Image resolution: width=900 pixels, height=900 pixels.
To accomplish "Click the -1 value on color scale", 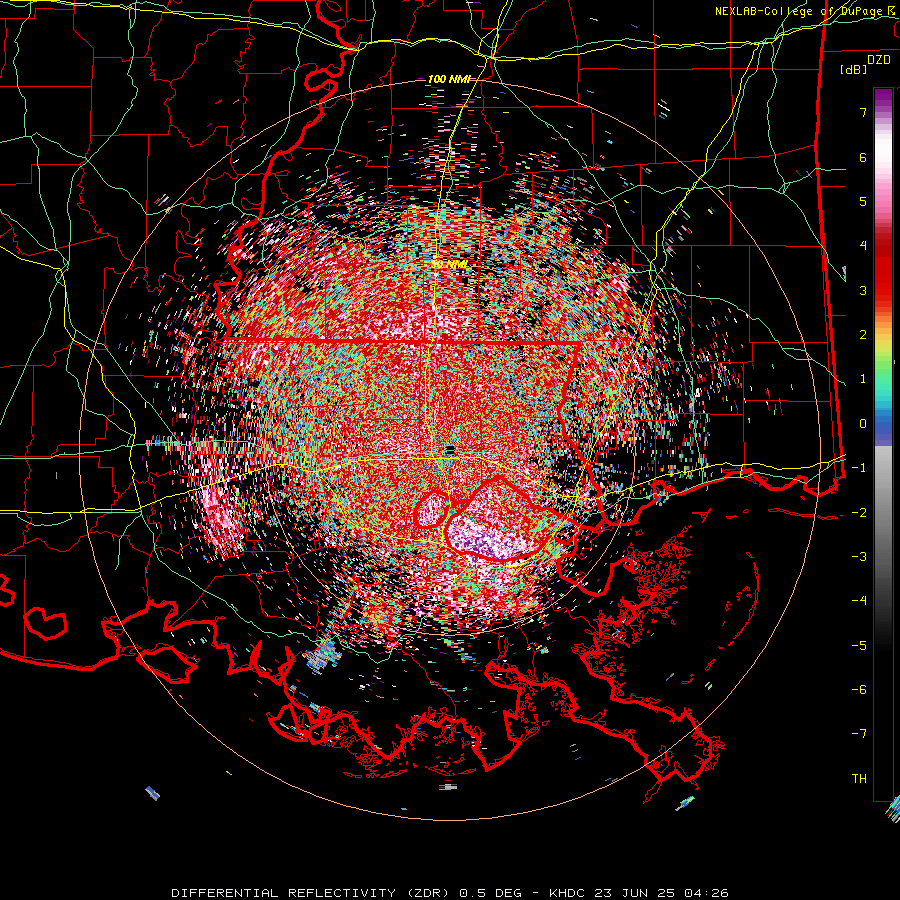I will tap(859, 468).
